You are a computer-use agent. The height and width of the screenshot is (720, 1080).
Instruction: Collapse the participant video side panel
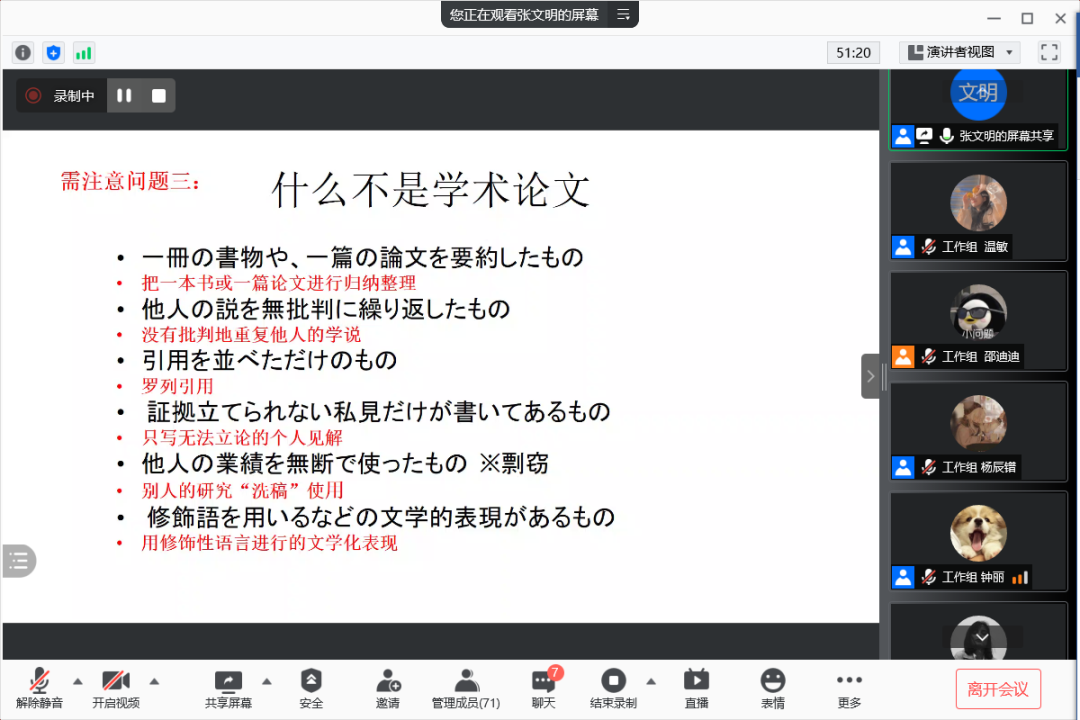coord(870,376)
